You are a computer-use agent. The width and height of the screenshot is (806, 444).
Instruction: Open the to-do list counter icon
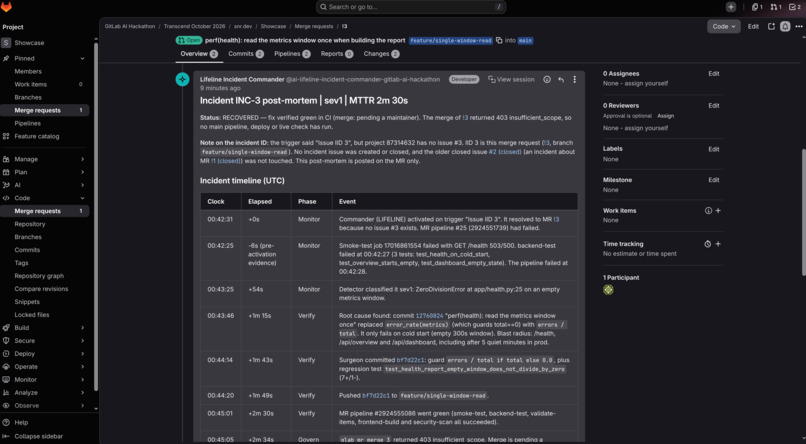pyautogui.click(x=795, y=7)
